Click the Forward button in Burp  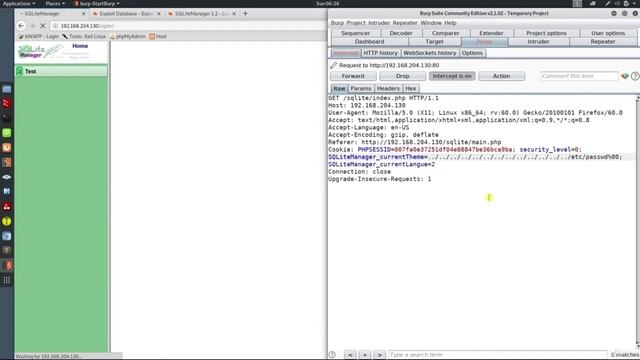[x=353, y=76]
